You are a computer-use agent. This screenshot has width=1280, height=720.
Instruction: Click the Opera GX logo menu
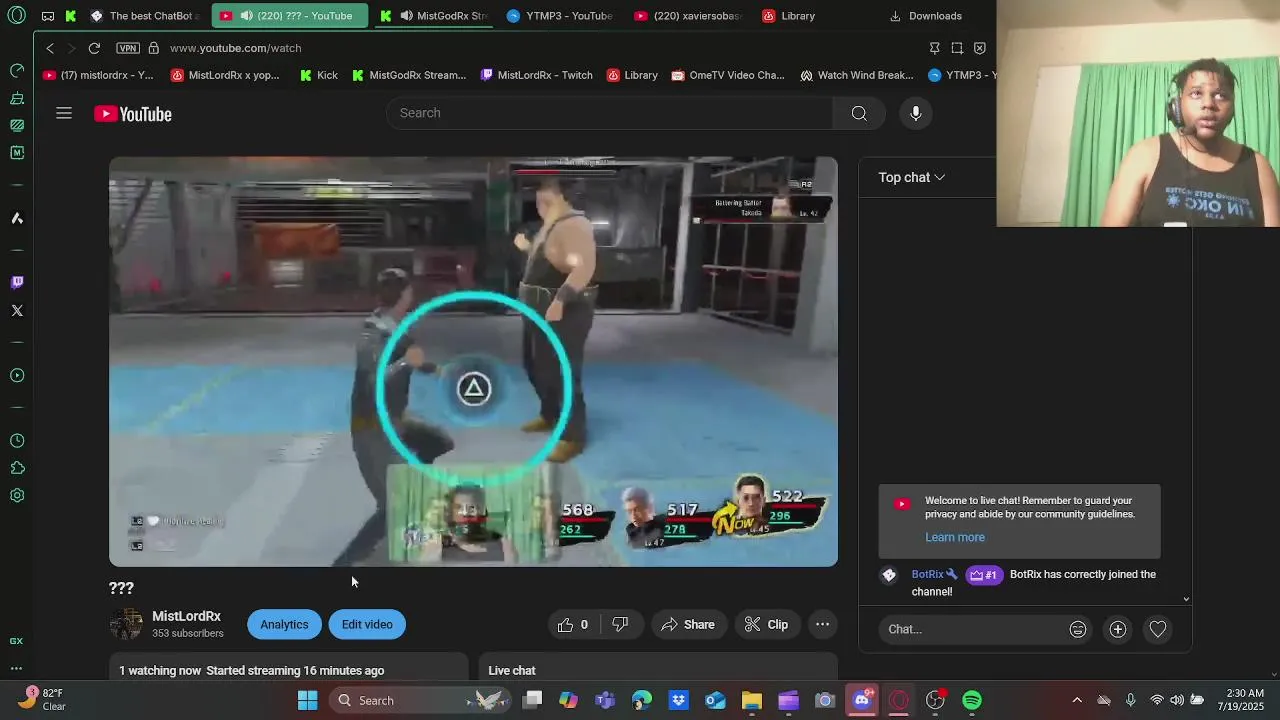(16, 16)
